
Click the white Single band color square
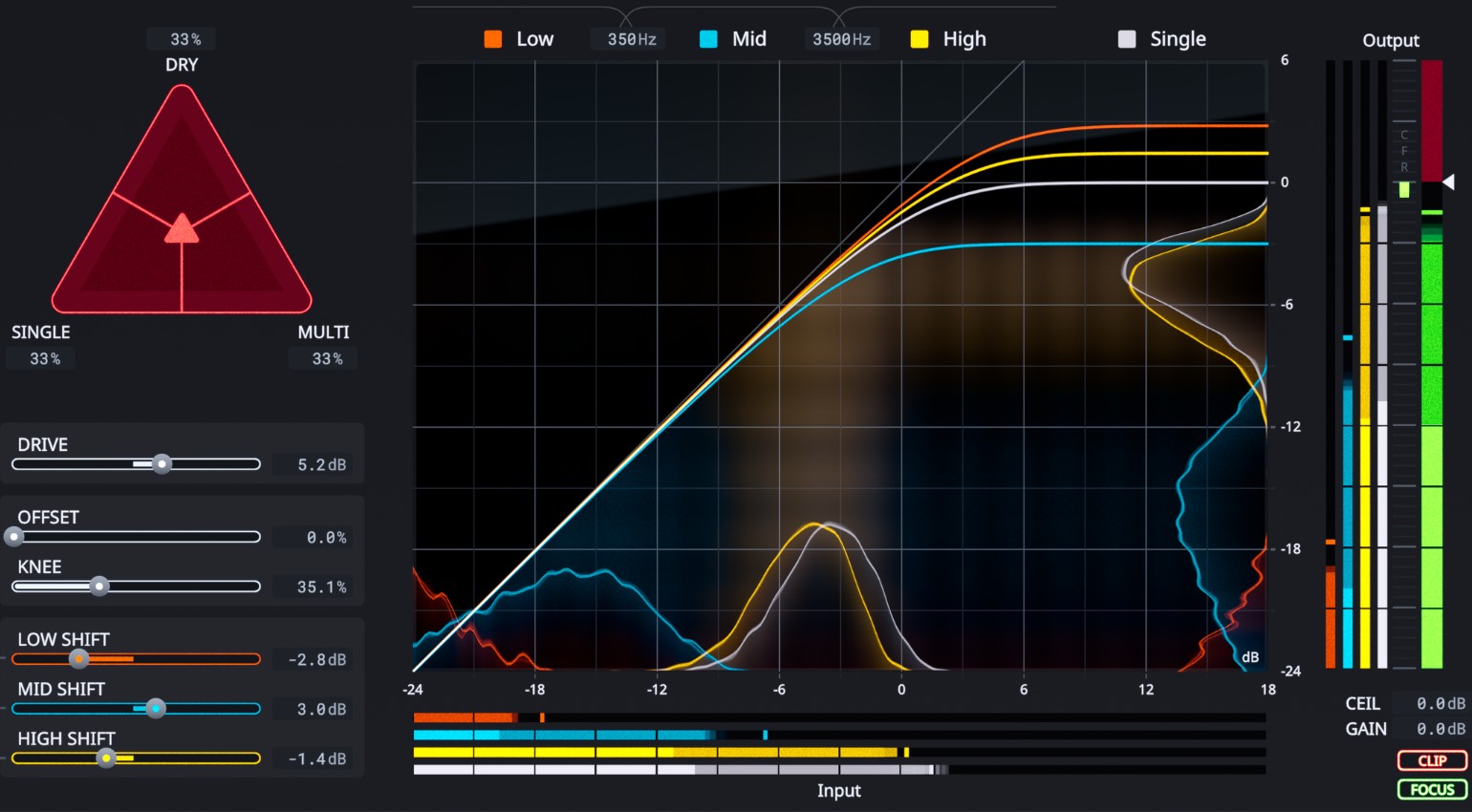click(1127, 39)
